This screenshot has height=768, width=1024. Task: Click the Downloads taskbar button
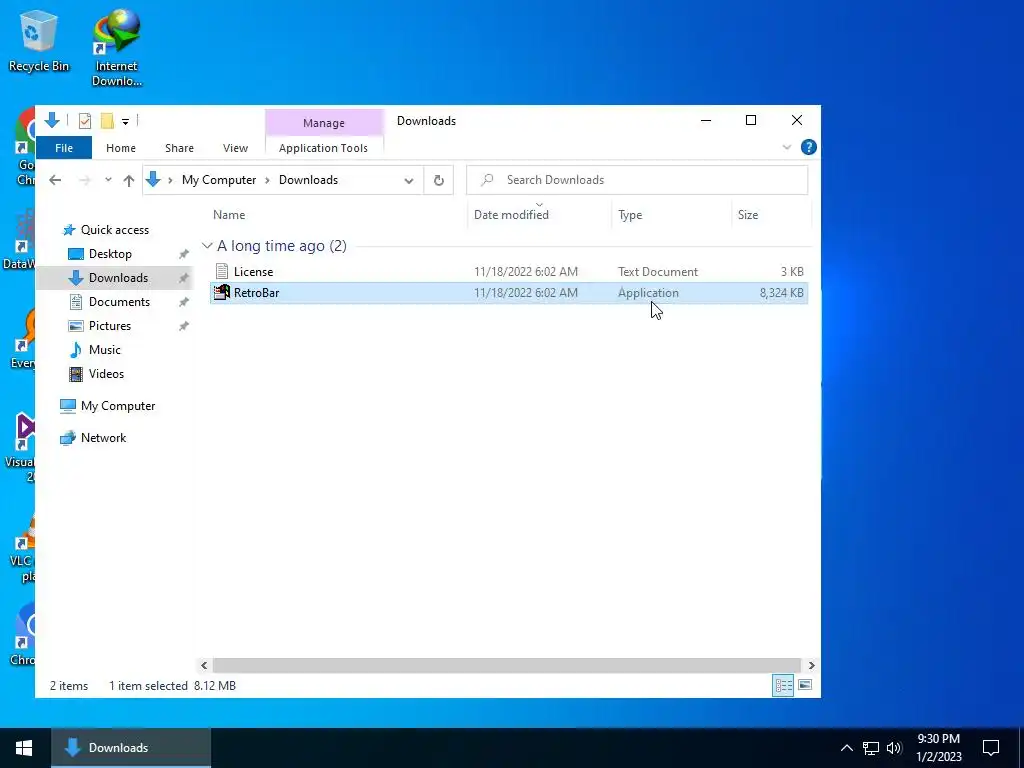[131, 748]
